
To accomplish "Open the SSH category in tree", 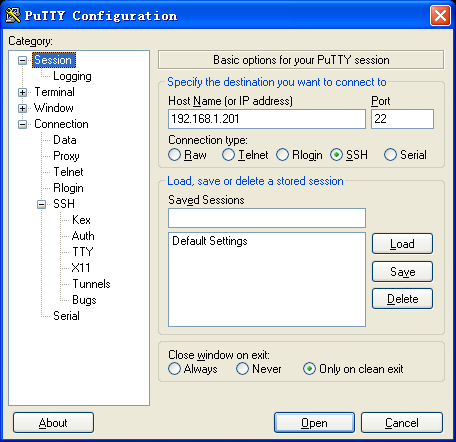I will tap(64, 204).
